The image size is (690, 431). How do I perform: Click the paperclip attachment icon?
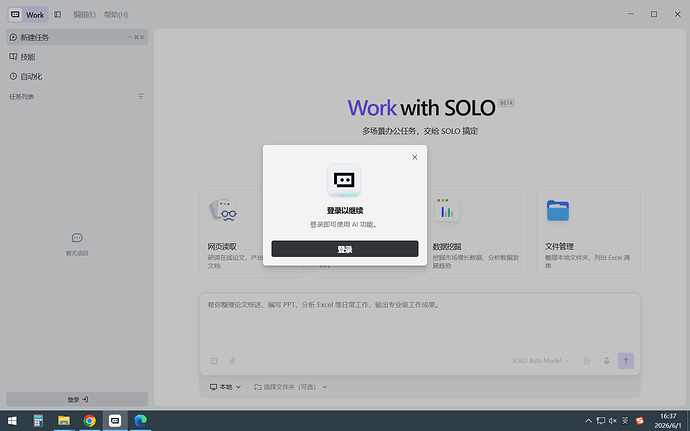tap(232, 361)
